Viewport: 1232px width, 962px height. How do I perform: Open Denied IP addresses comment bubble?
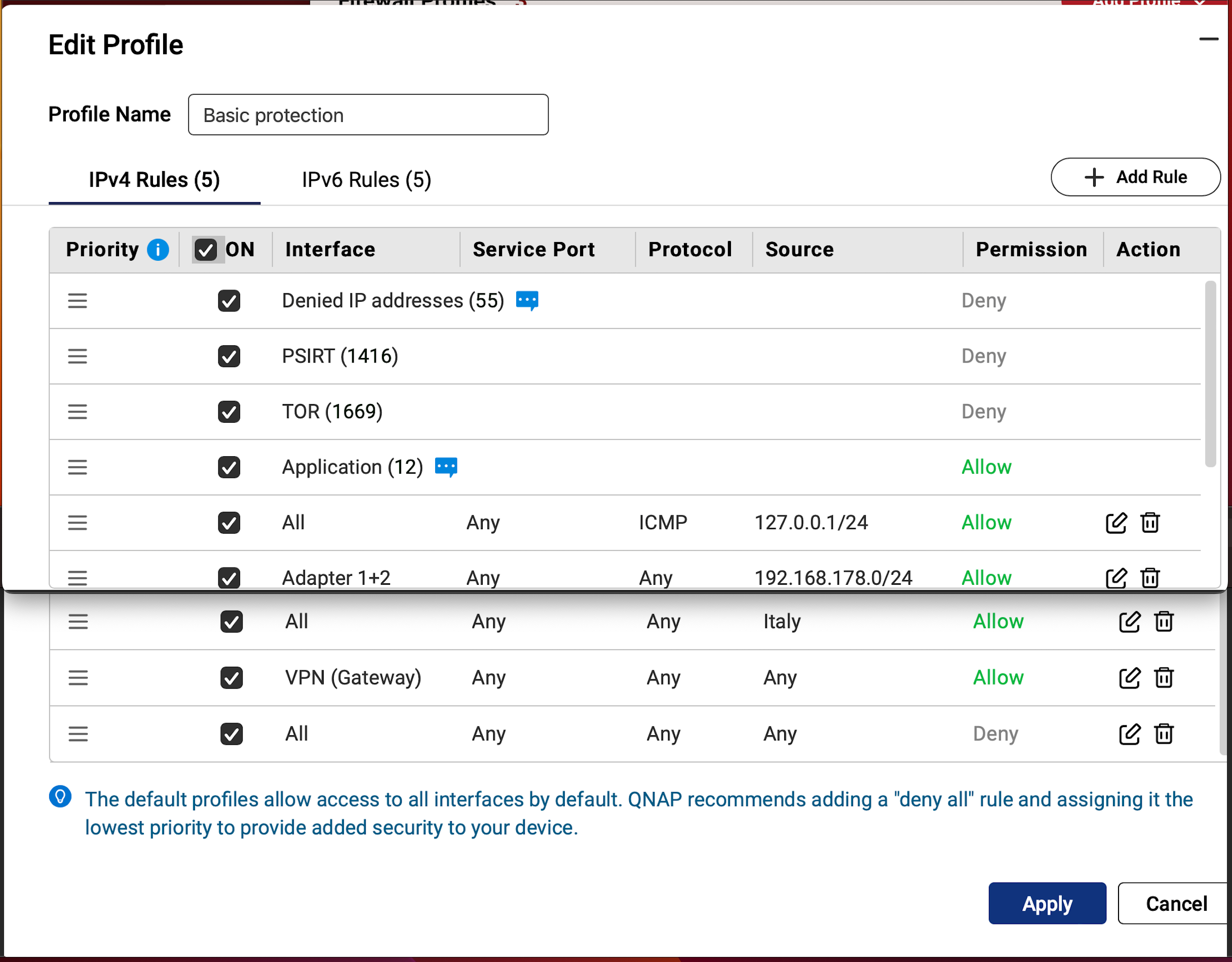click(527, 301)
